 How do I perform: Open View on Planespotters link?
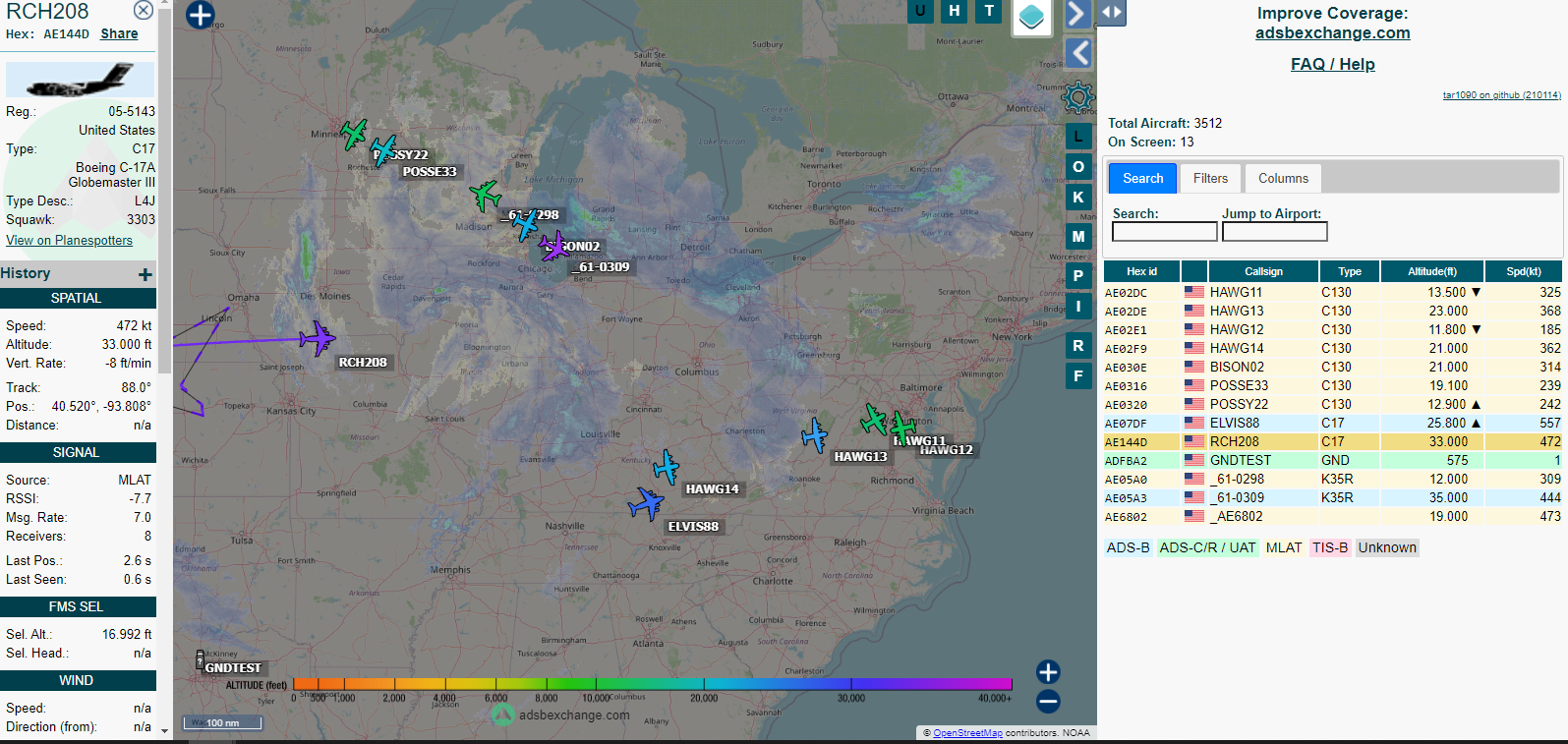coord(69,240)
